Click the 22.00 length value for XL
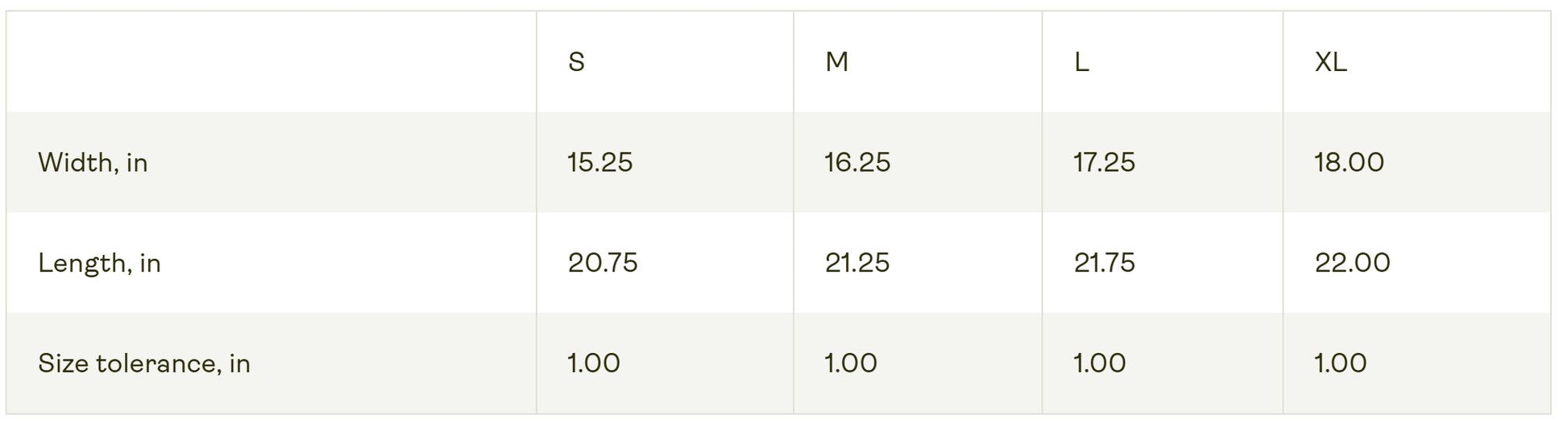 tap(1352, 263)
